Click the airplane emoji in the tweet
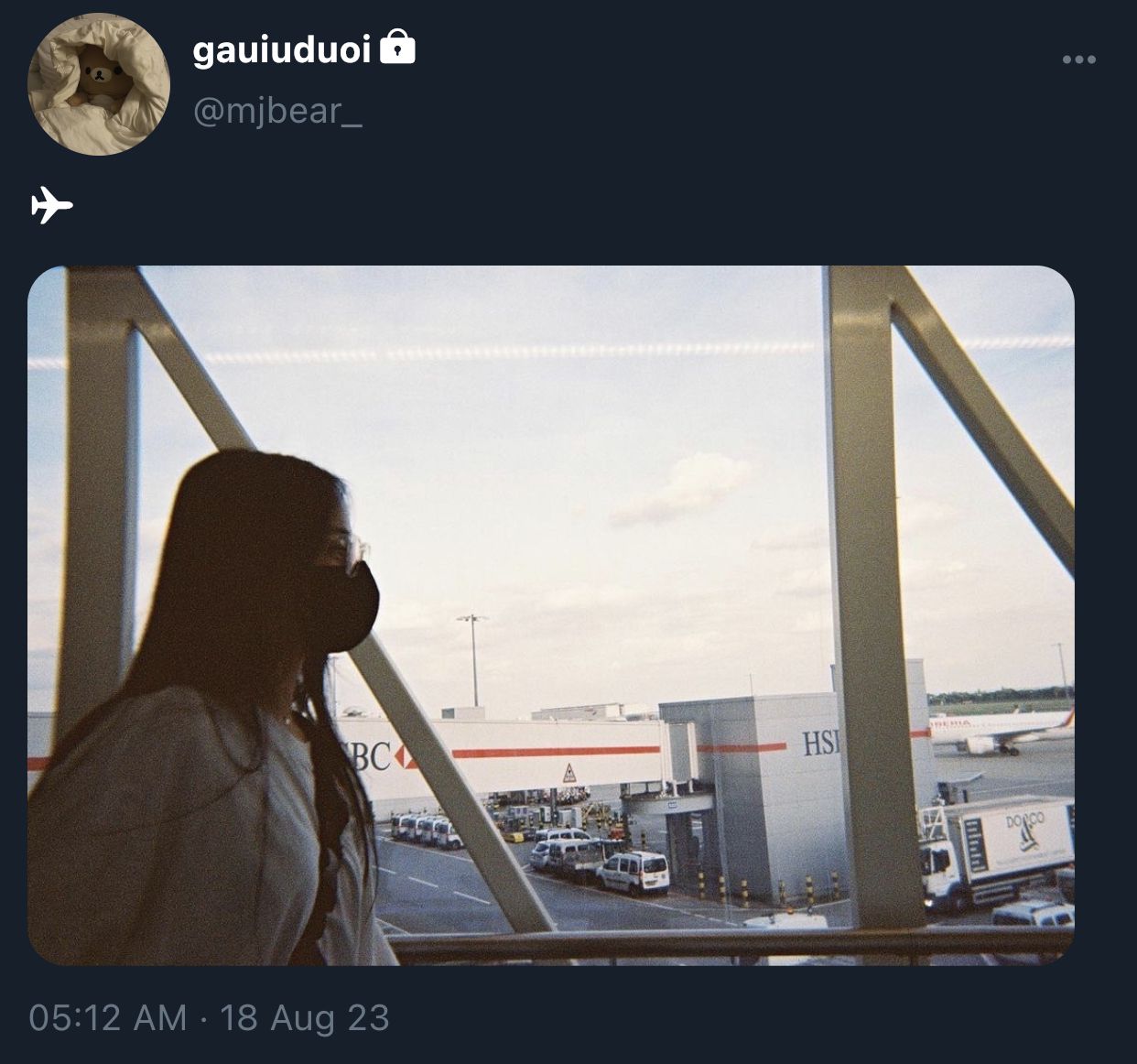Viewport: 1137px width, 1064px height. pos(51,204)
